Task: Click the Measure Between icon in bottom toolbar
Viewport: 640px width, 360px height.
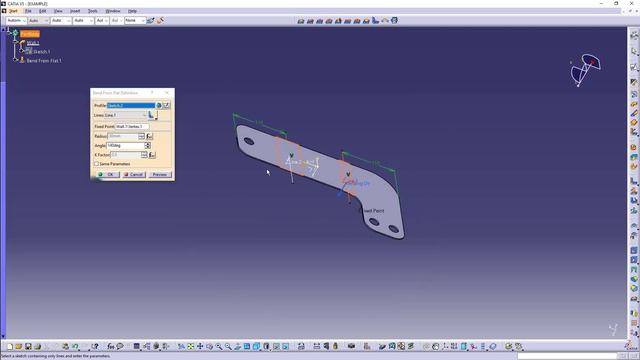Action: point(317,346)
